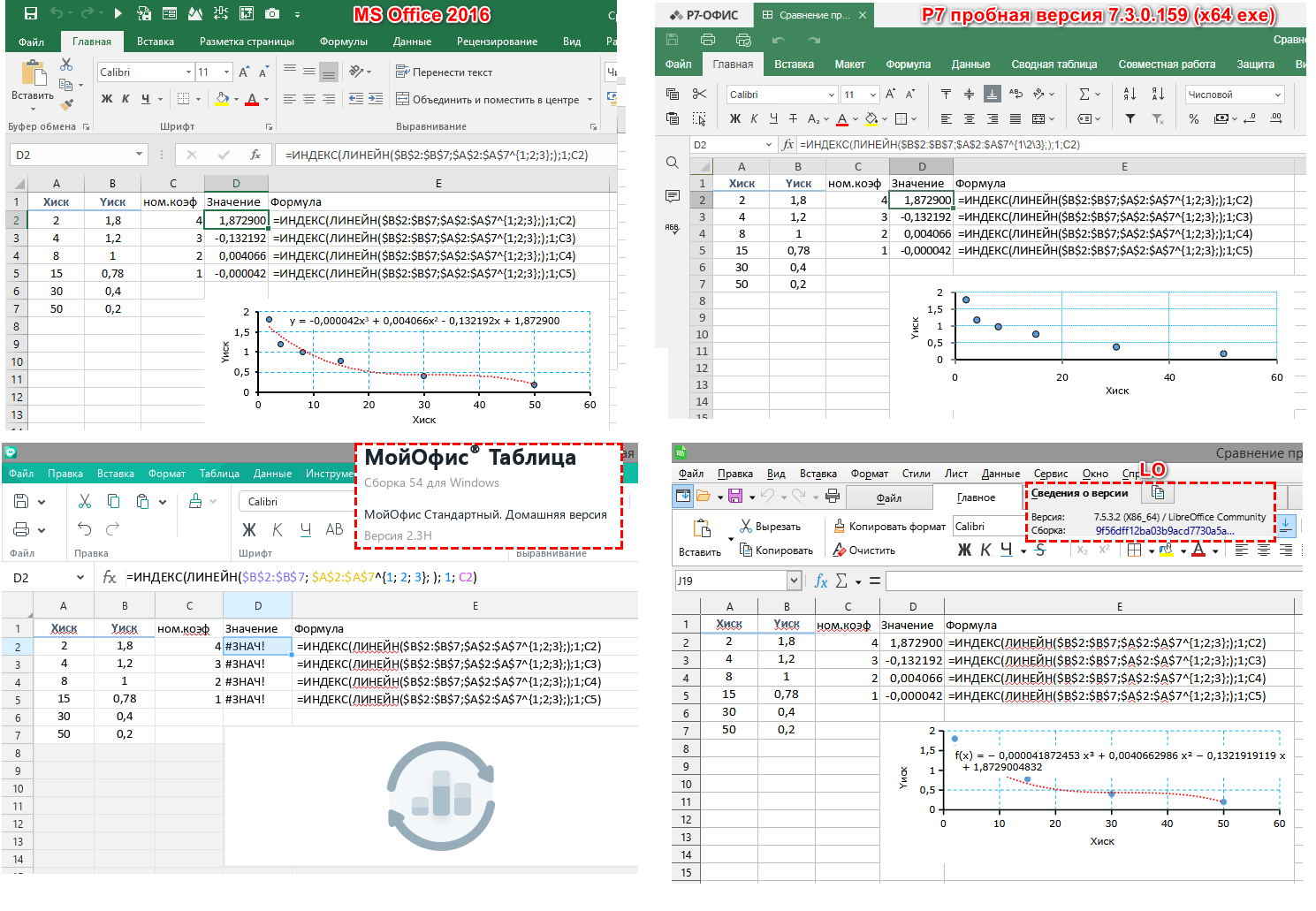The width and height of the screenshot is (1316, 911).
Task: Select МойОфис cell D2 showing #ЗНАЧ!
Action: [x=257, y=646]
